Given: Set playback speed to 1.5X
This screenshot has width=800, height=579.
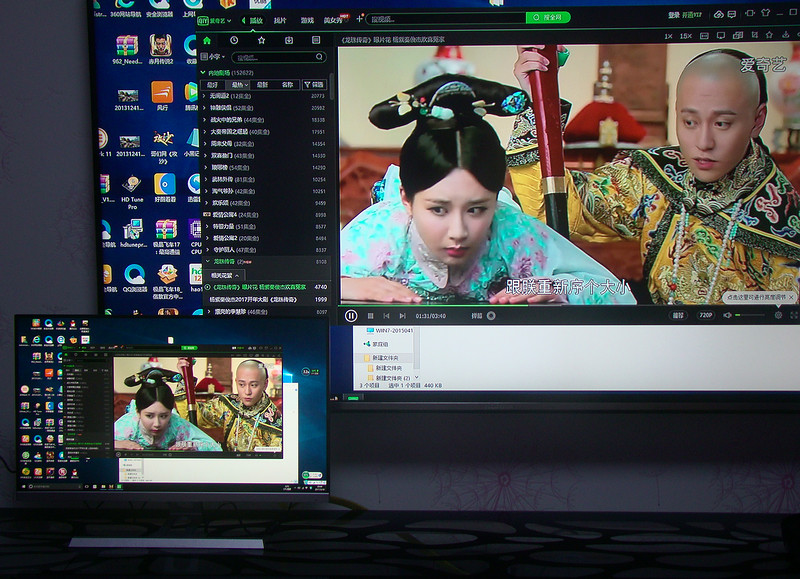Looking at the screenshot, I should click(686, 36).
